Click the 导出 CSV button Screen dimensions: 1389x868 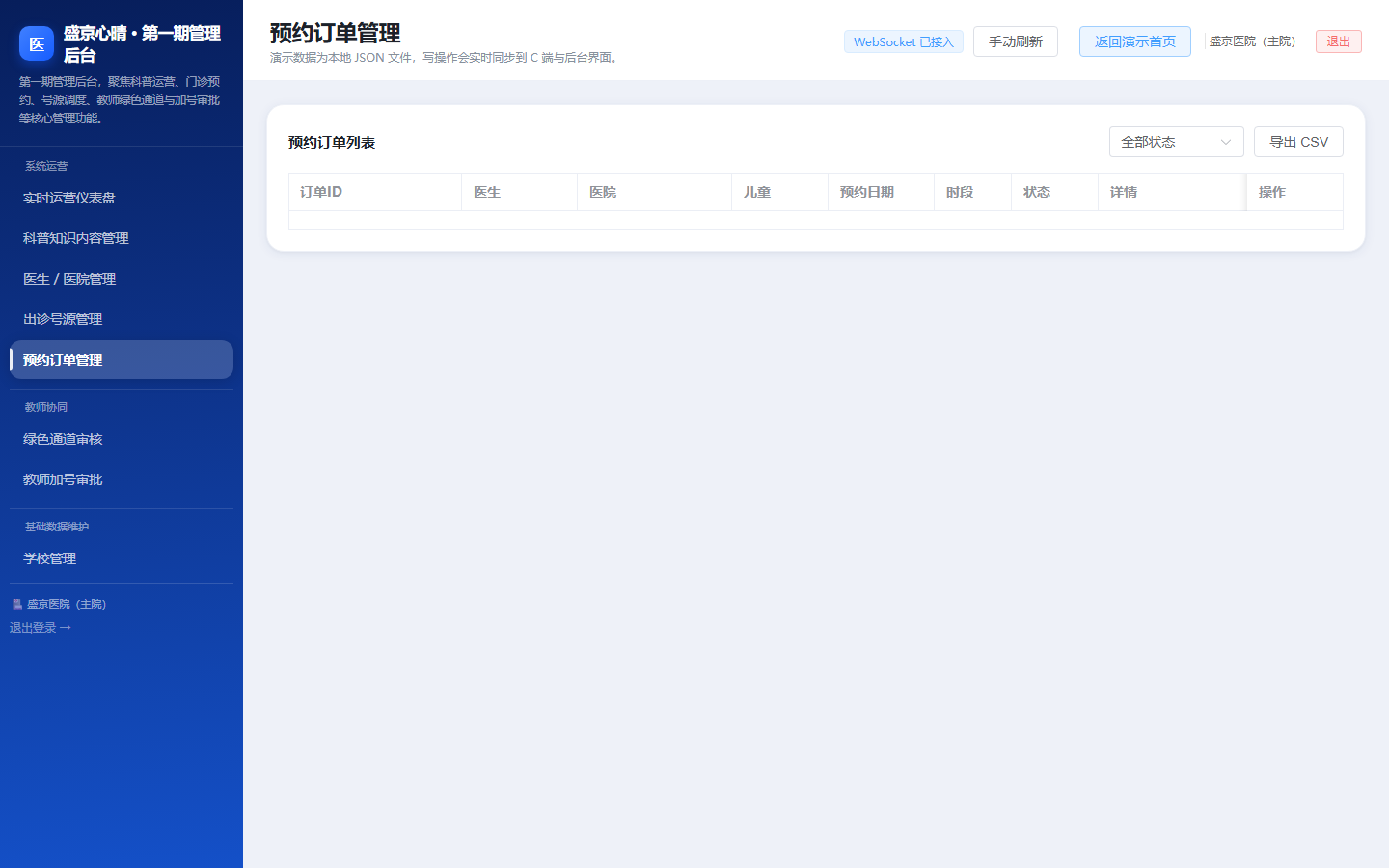(1298, 142)
